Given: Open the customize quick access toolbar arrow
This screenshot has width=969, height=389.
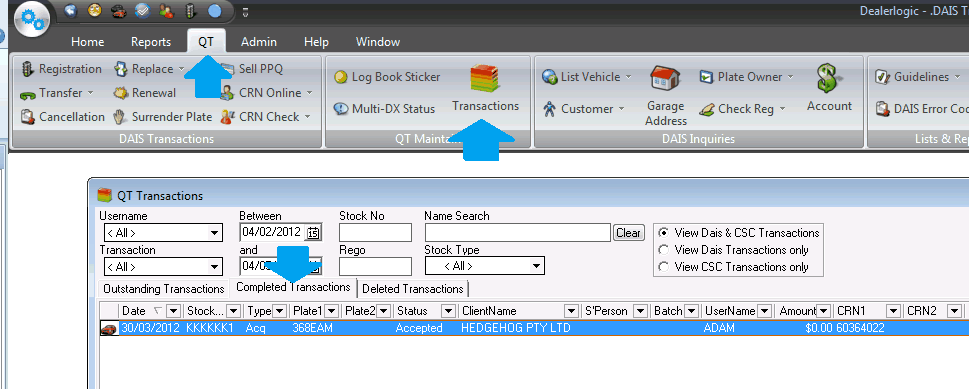Looking at the screenshot, I should pos(245,11).
